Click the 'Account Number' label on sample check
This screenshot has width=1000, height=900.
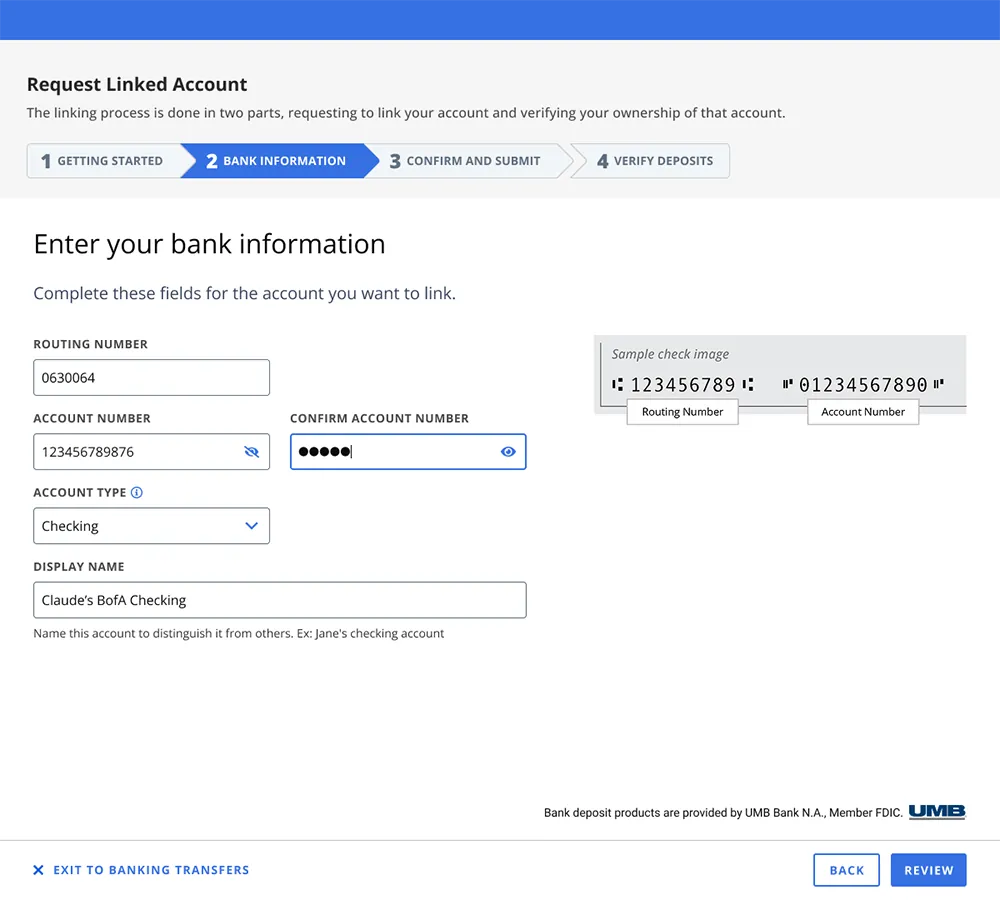863,412
